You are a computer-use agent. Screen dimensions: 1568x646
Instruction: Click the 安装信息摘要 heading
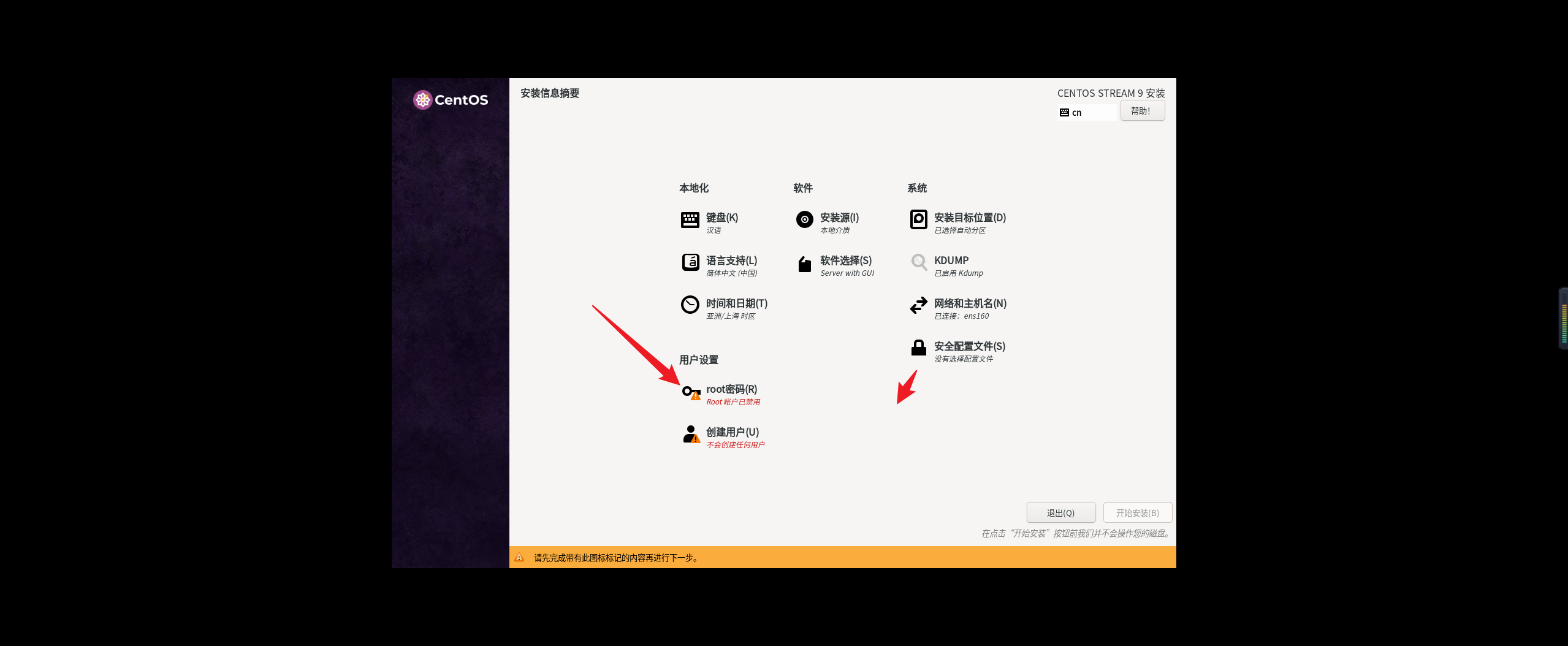coord(550,93)
